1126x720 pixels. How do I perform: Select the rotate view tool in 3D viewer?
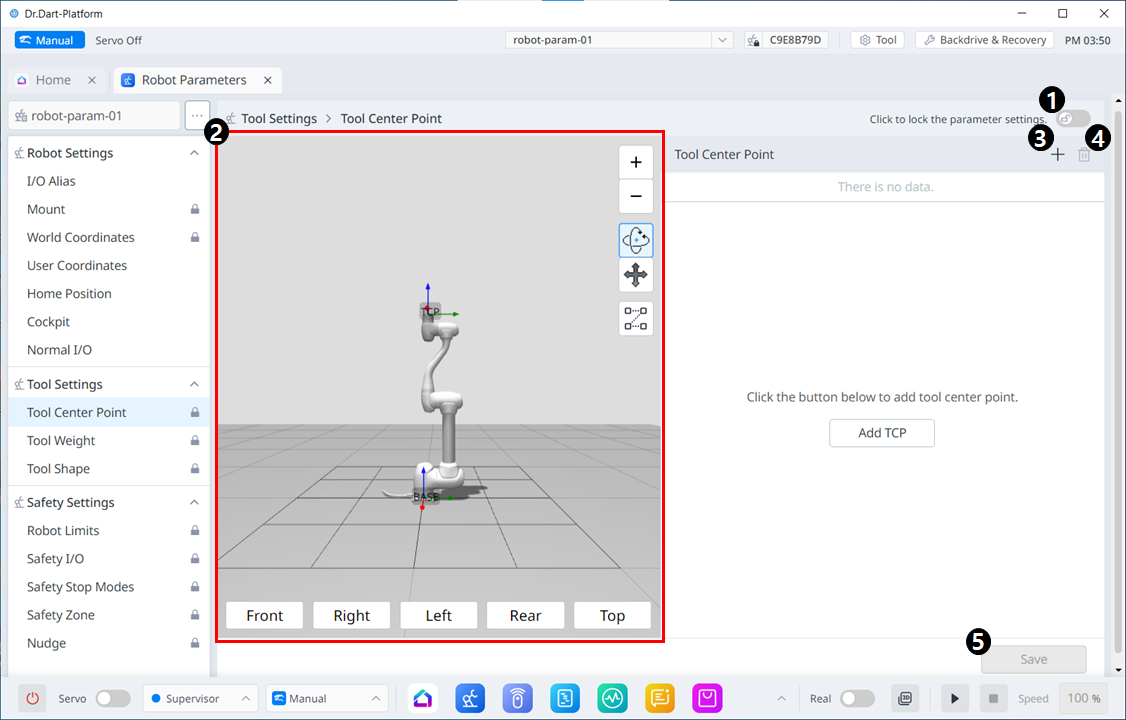coord(636,241)
